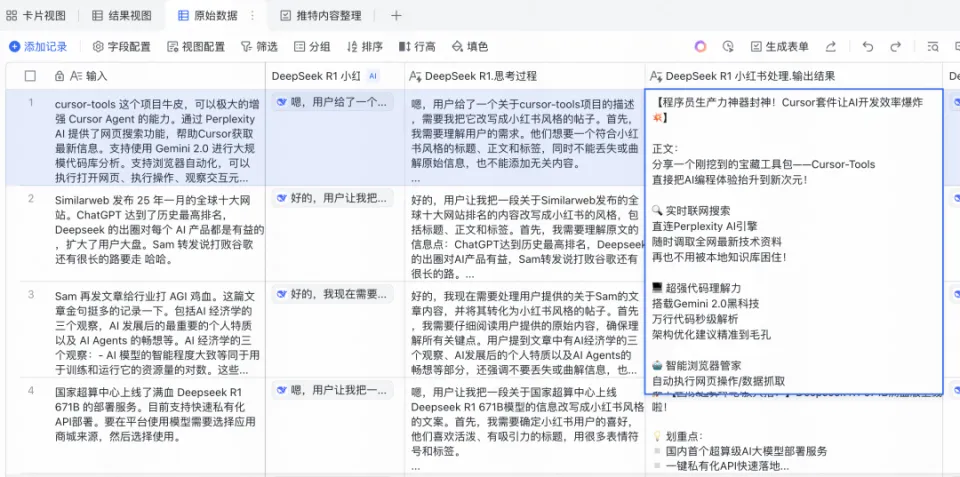Open the 筛选 filter option
This screenshot has width=960, height=477.
[x=259, y=47]
